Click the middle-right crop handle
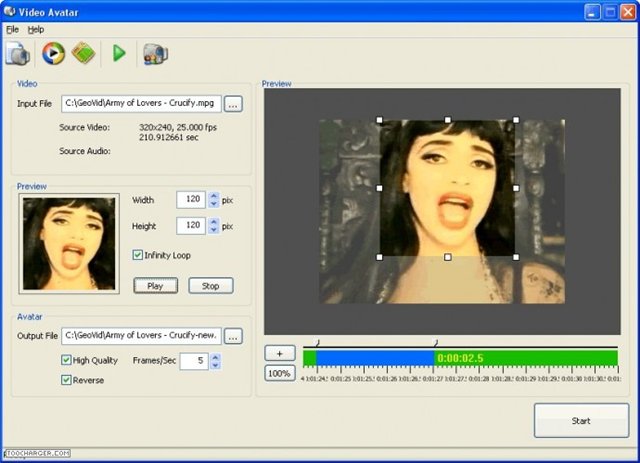 pyautogui.click(x=516, y=188)
